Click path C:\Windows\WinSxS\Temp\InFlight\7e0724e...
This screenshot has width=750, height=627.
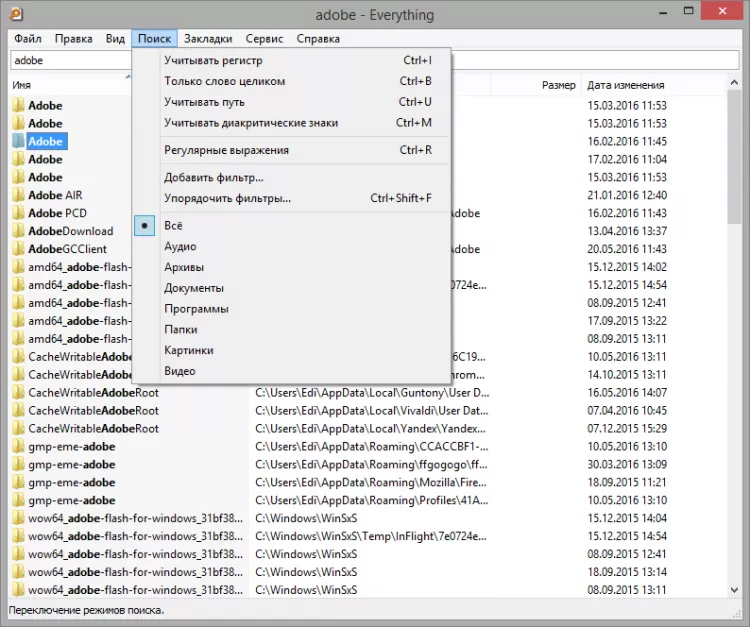[x=371, y=536]
